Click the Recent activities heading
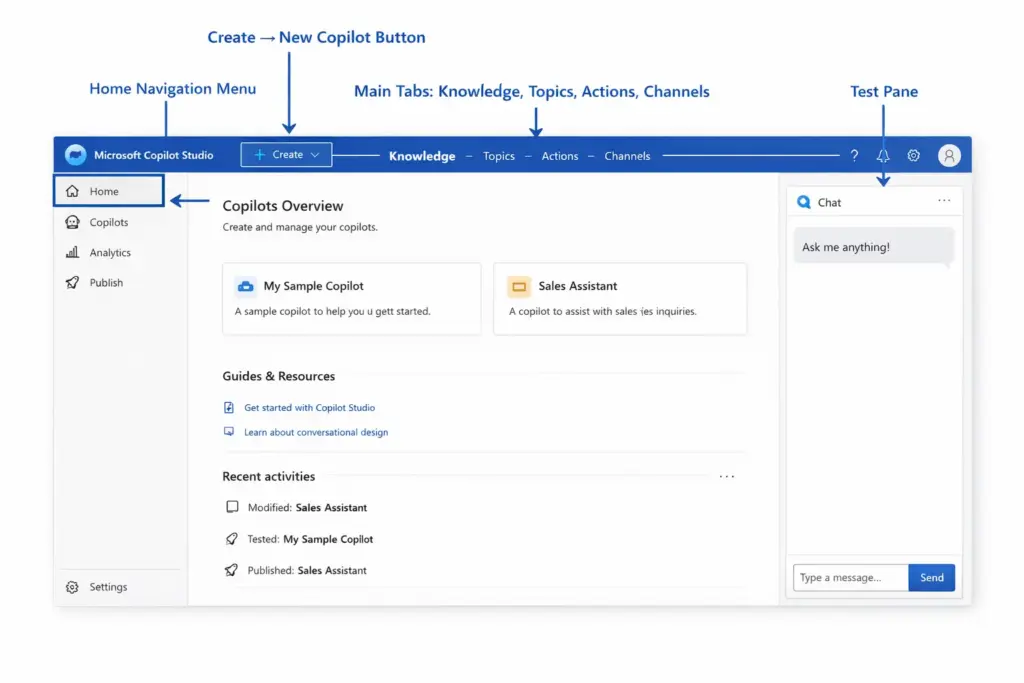Screen dimensions: 1024x683 coord(268,476)
